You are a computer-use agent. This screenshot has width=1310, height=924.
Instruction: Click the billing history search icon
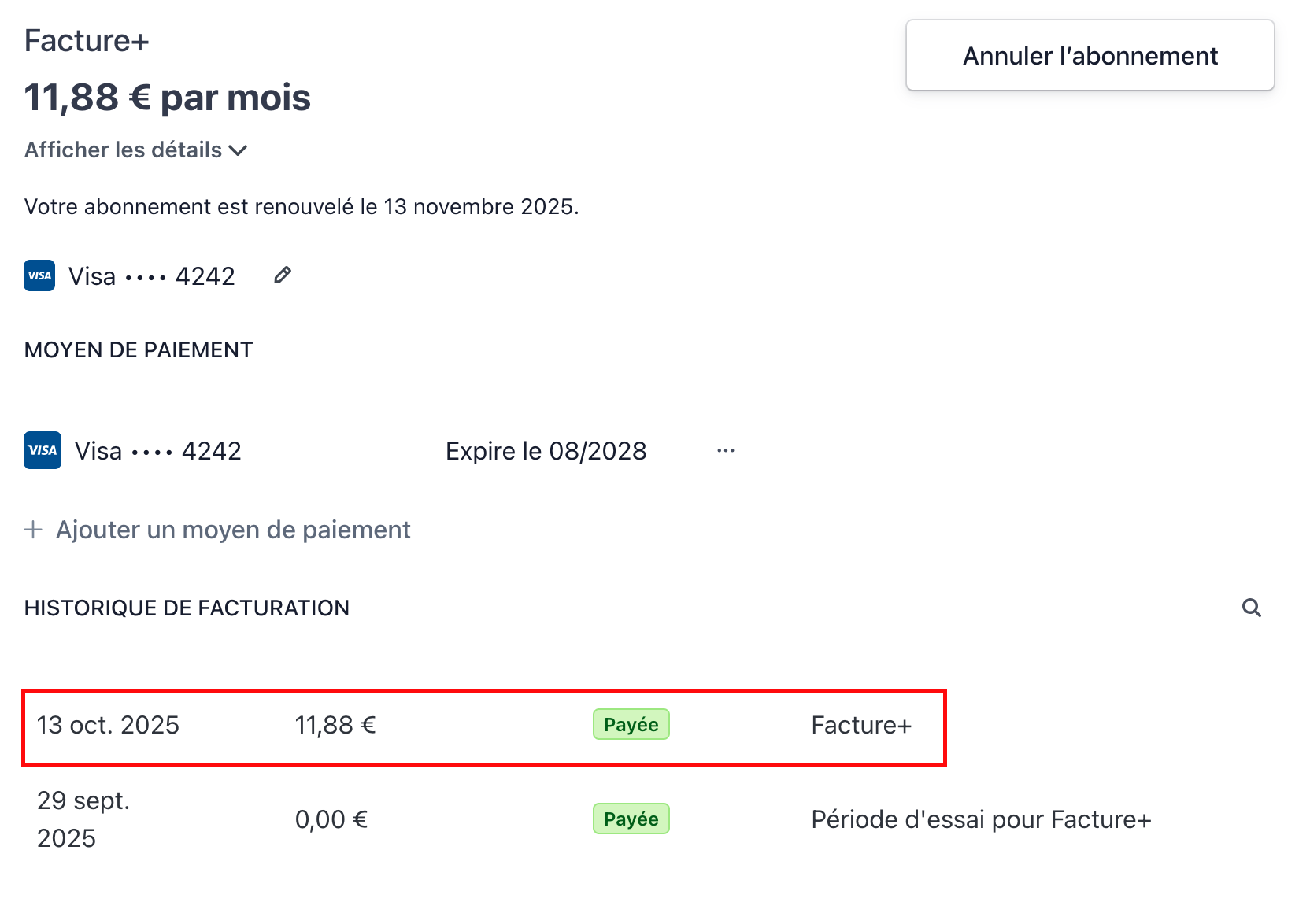tap(1252, 608)
